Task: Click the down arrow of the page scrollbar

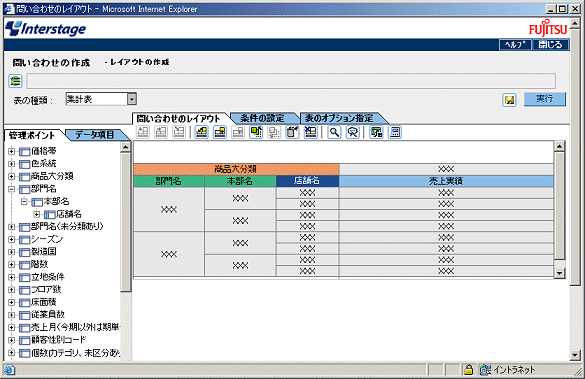Action: tap(575, 355)
